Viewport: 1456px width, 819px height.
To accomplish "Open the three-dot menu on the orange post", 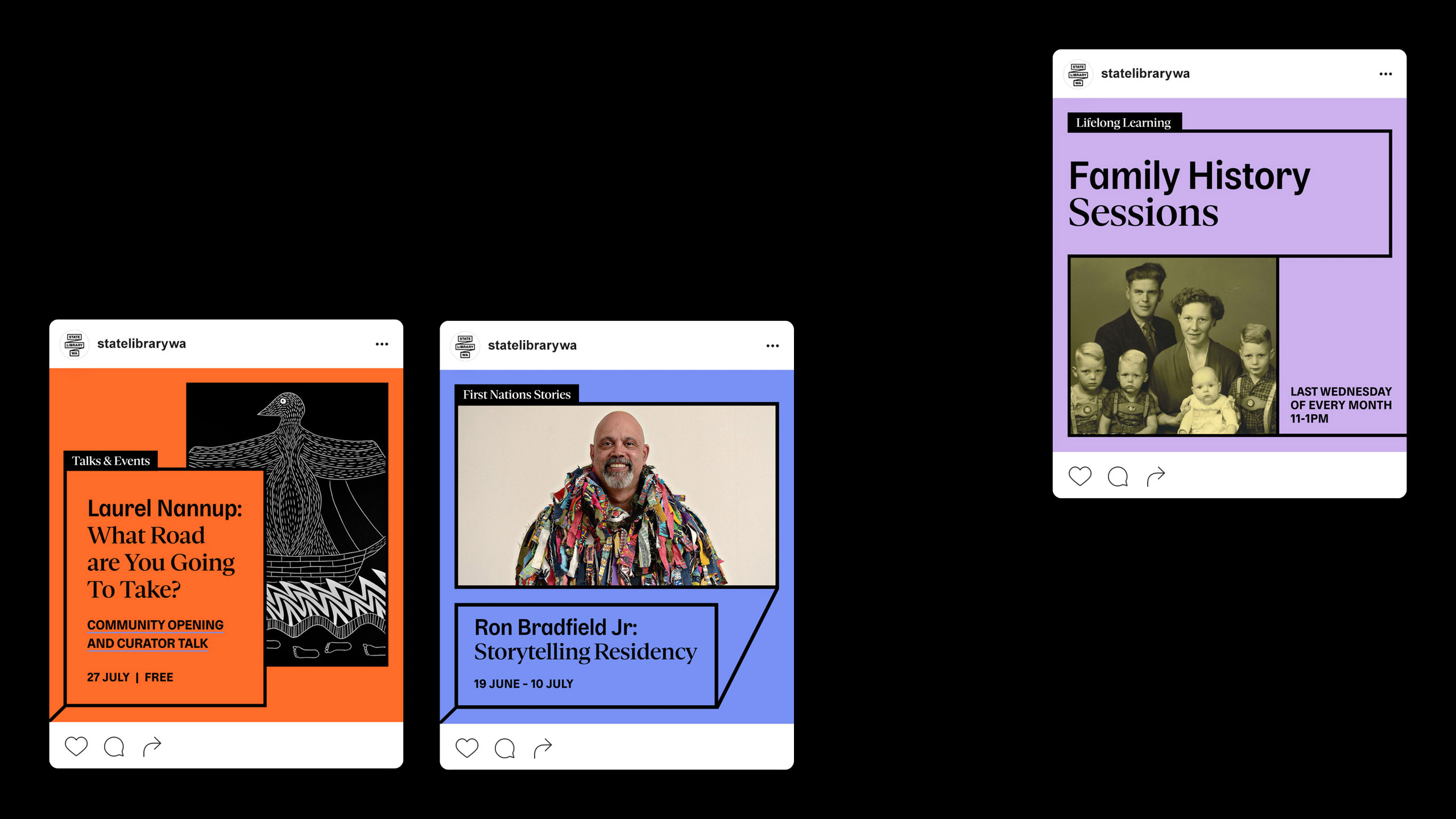I will (x=382, y=344).
